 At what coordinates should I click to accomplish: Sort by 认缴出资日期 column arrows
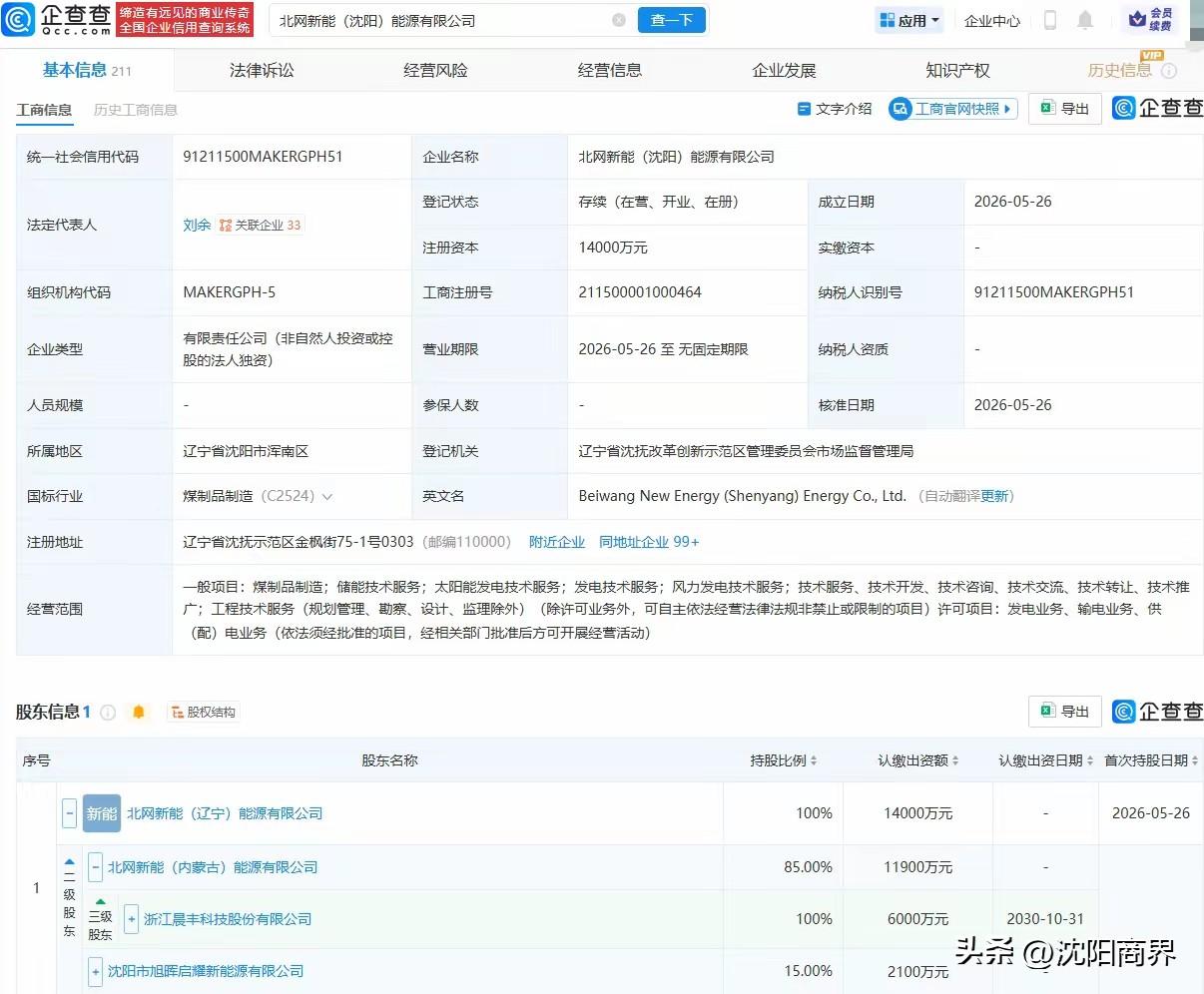click(1089, 760)
